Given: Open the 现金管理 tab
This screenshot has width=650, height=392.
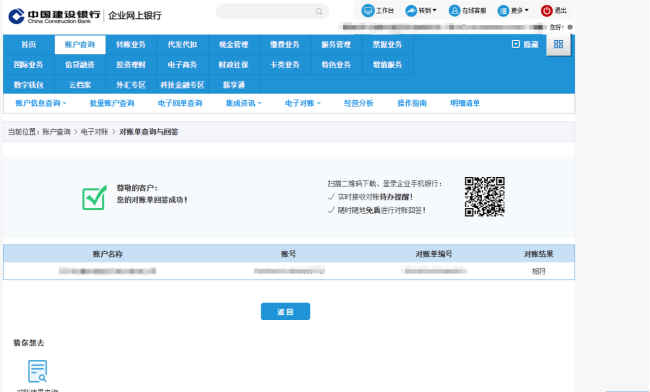Looking at the screenshot, I should tap(233, 44).
